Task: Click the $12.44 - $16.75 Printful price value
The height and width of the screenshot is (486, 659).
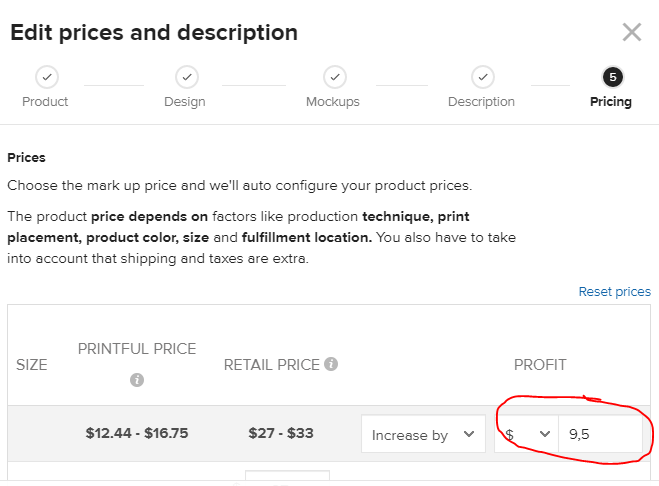Action: (137, 434)
